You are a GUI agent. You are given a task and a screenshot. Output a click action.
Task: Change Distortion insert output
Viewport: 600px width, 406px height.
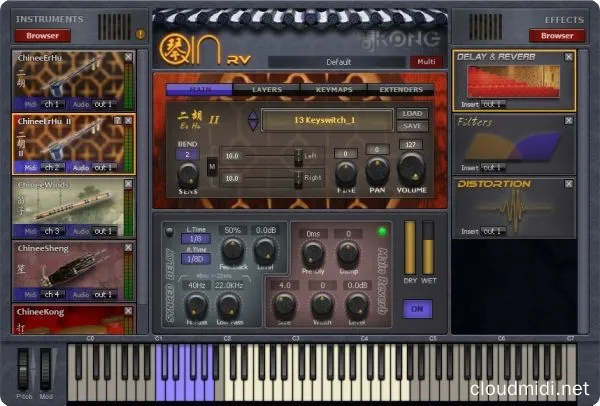pos(493,231)
